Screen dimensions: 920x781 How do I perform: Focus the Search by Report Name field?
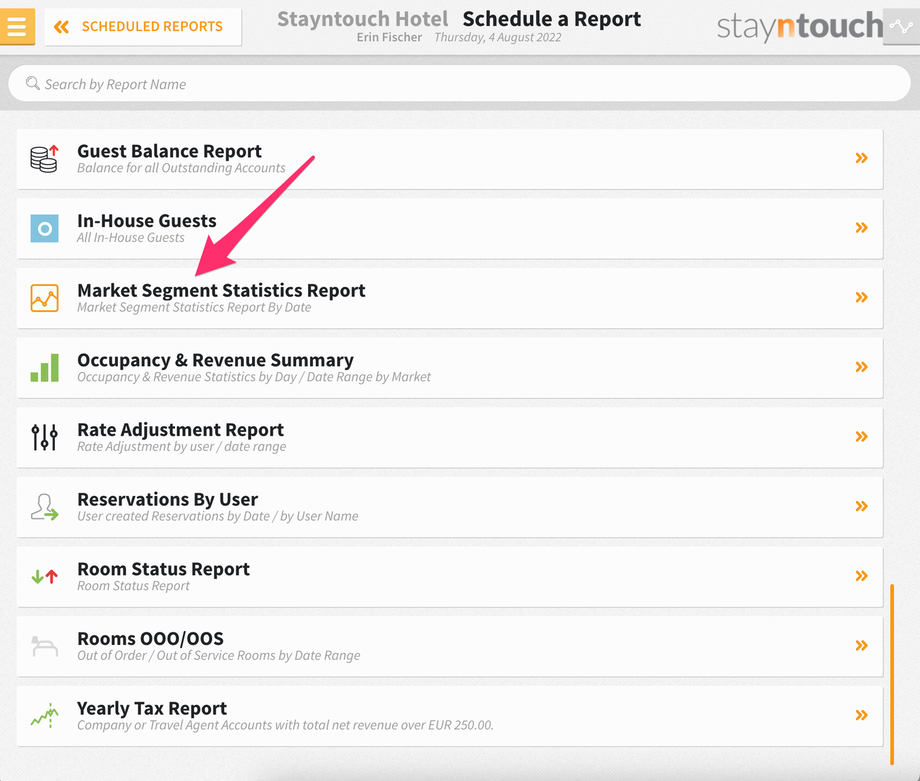click(459, 84)
